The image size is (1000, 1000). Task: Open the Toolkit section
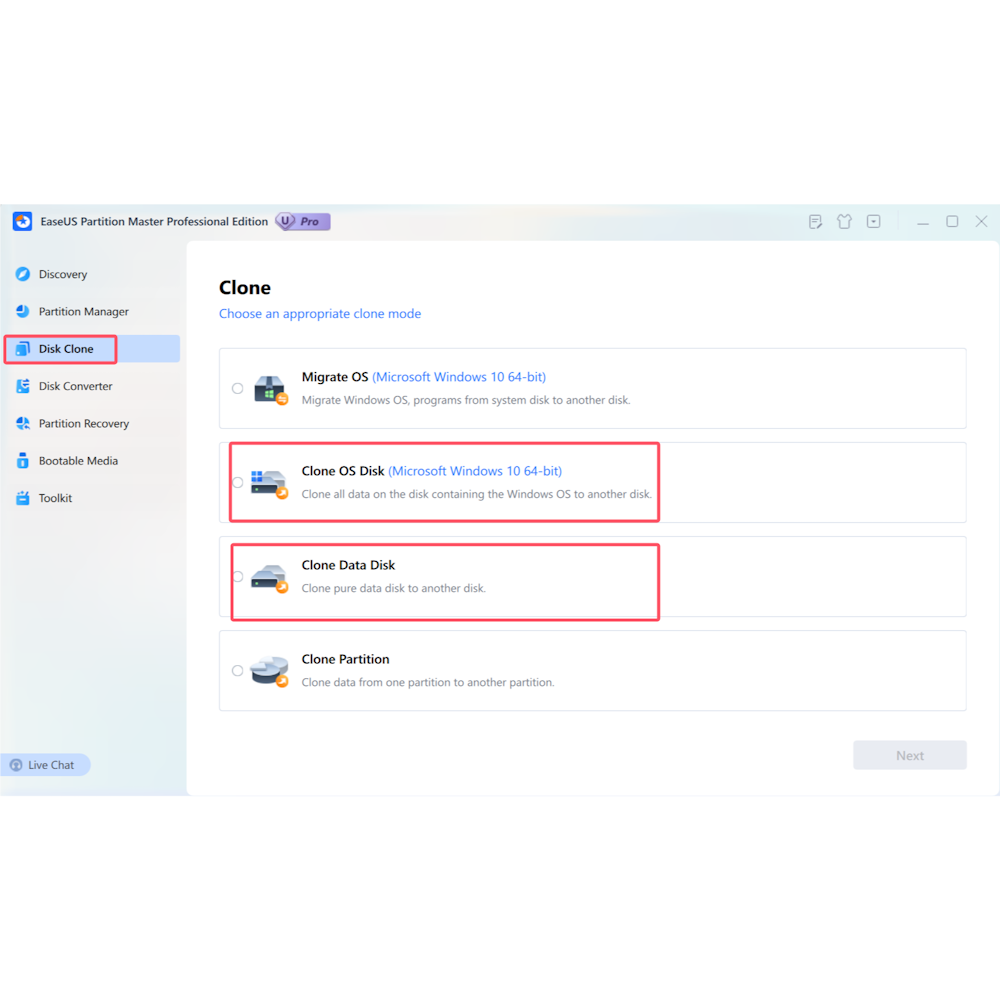56,497
